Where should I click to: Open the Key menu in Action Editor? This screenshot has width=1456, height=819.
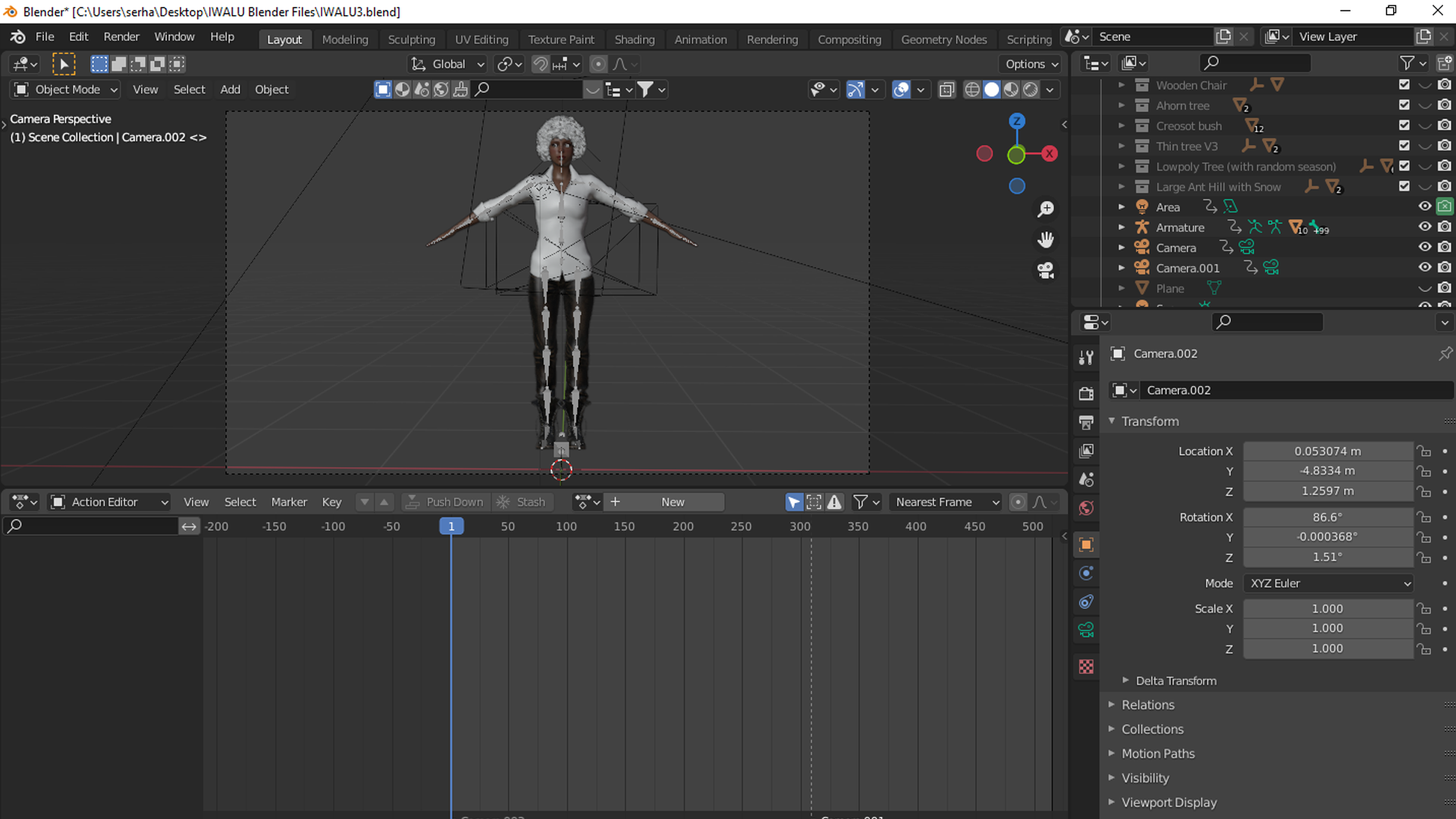click(x=331, y=502)
